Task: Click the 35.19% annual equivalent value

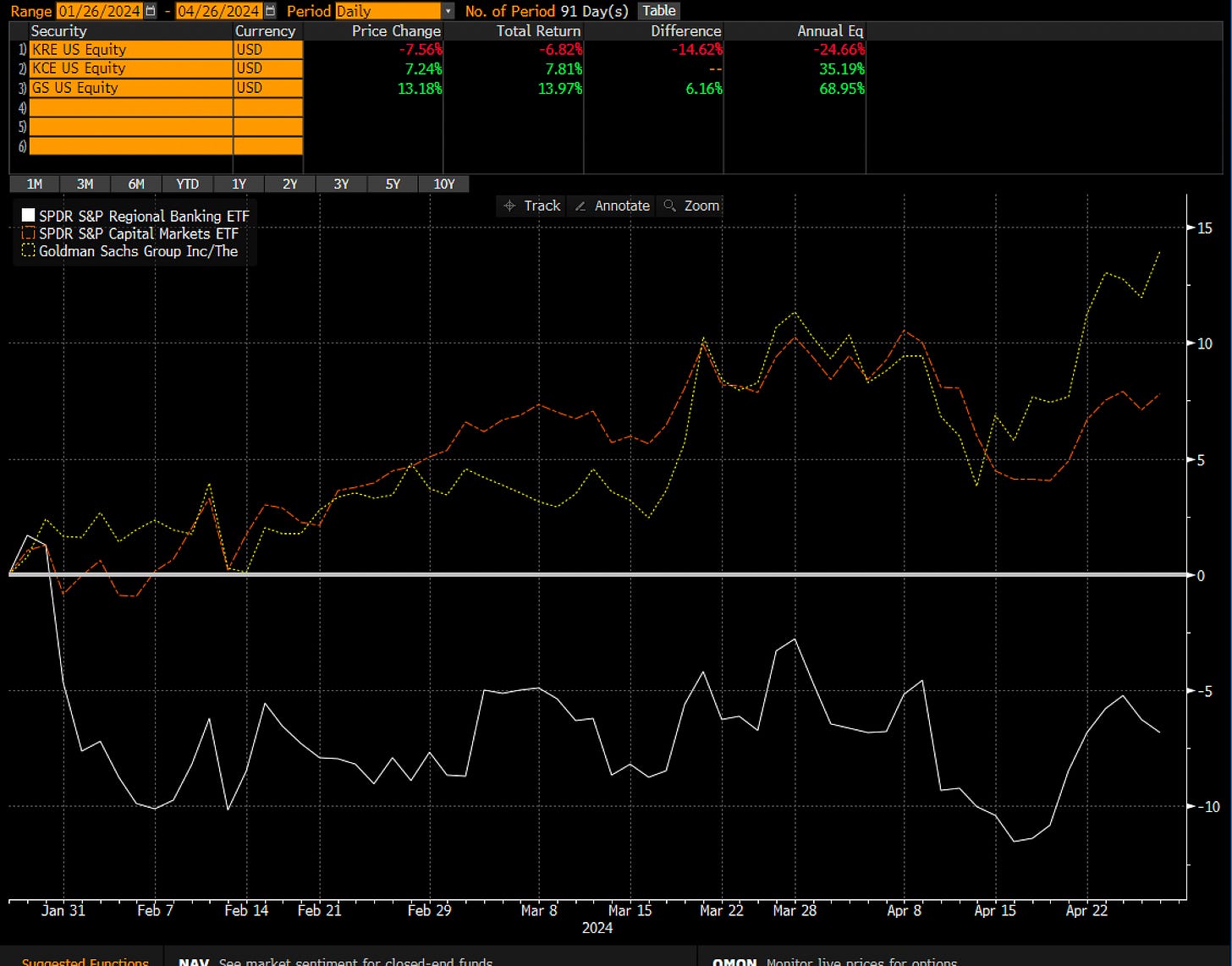Action: tap(842, 69)
